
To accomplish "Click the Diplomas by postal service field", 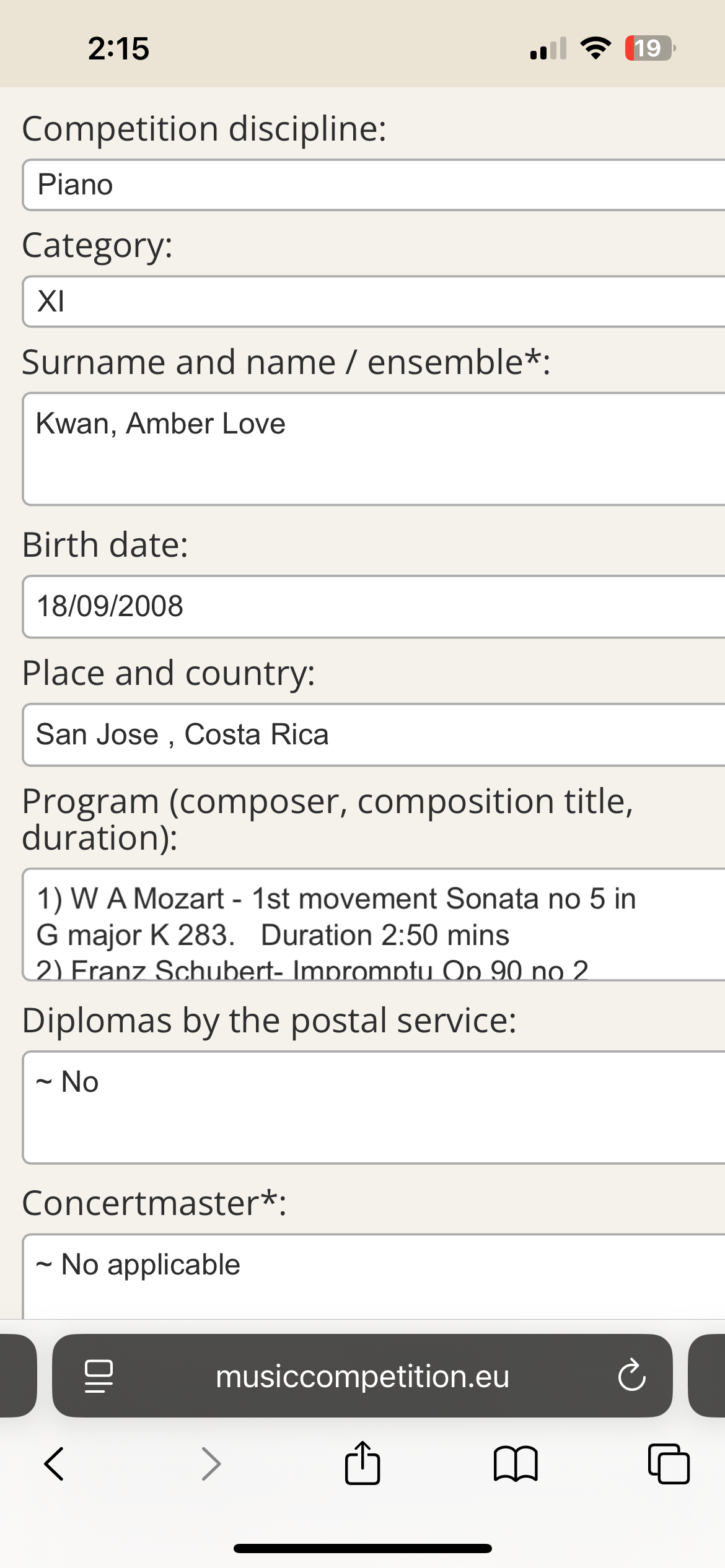I will coord(372,1107).
